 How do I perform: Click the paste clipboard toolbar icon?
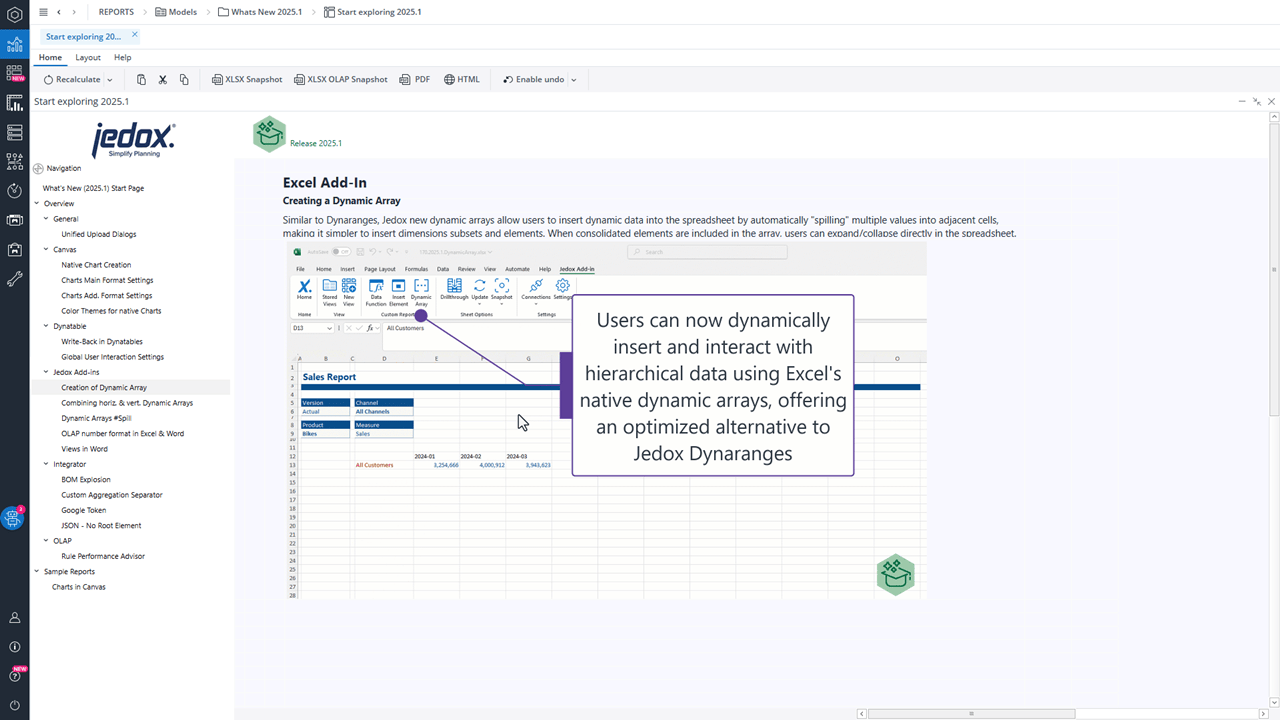click(x=141, y=79)
